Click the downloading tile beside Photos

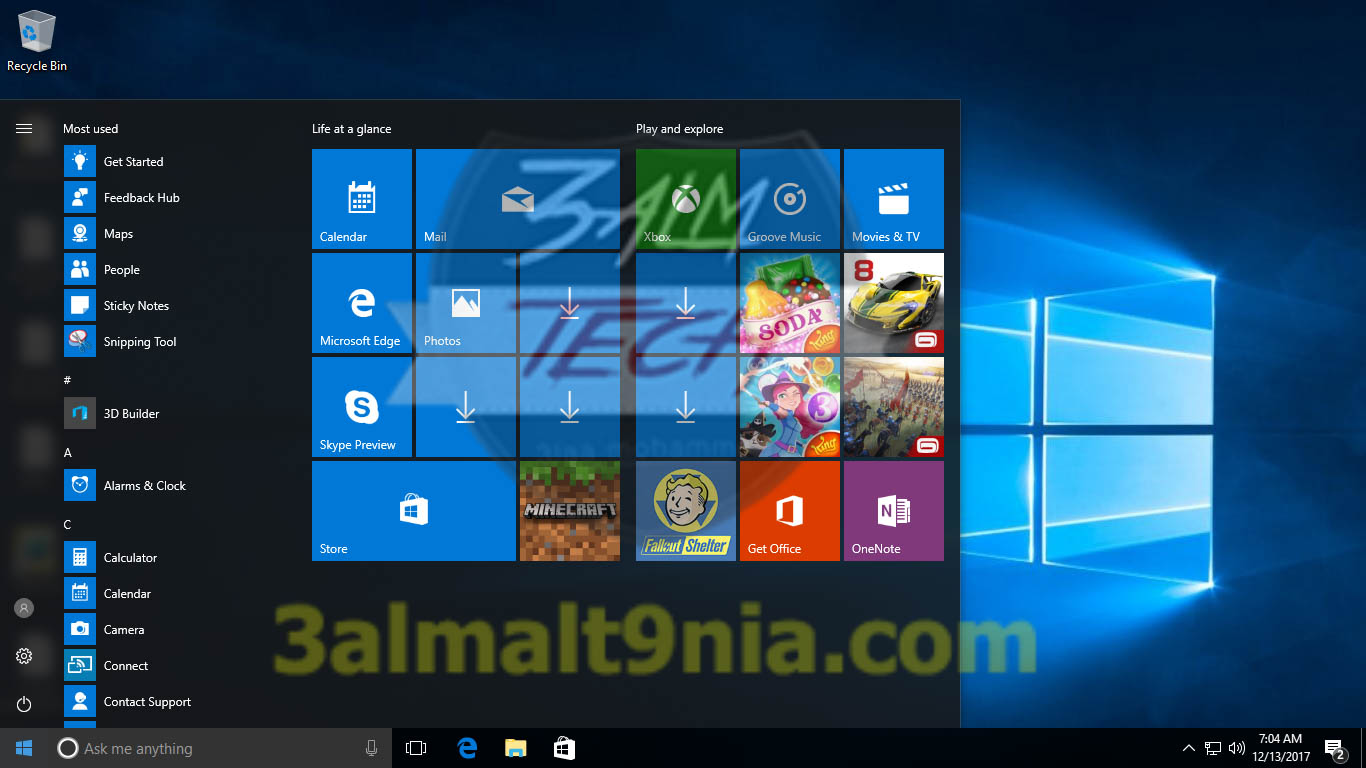(570, 303)
